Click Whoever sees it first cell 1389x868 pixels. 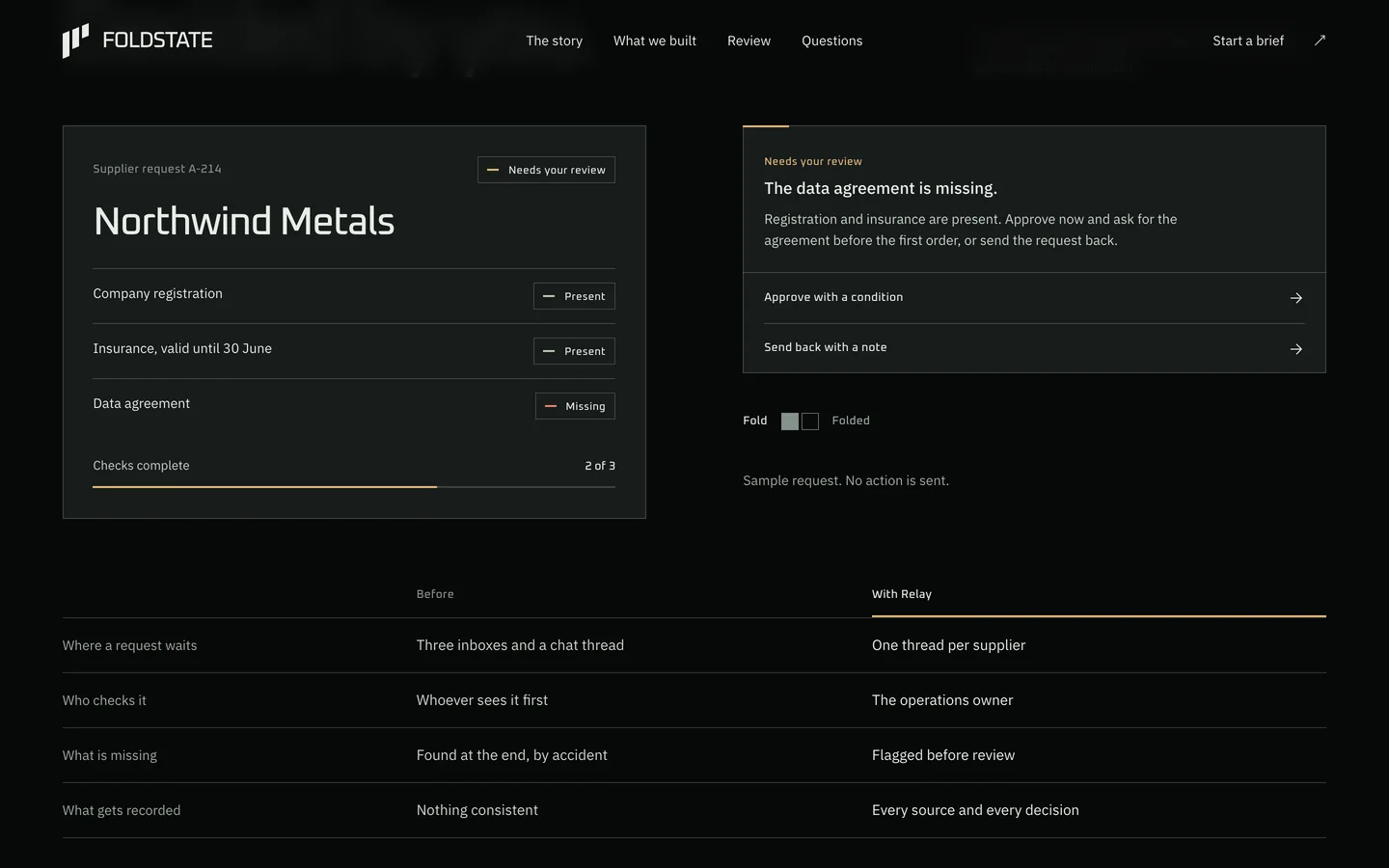click(x=482, y=700)
